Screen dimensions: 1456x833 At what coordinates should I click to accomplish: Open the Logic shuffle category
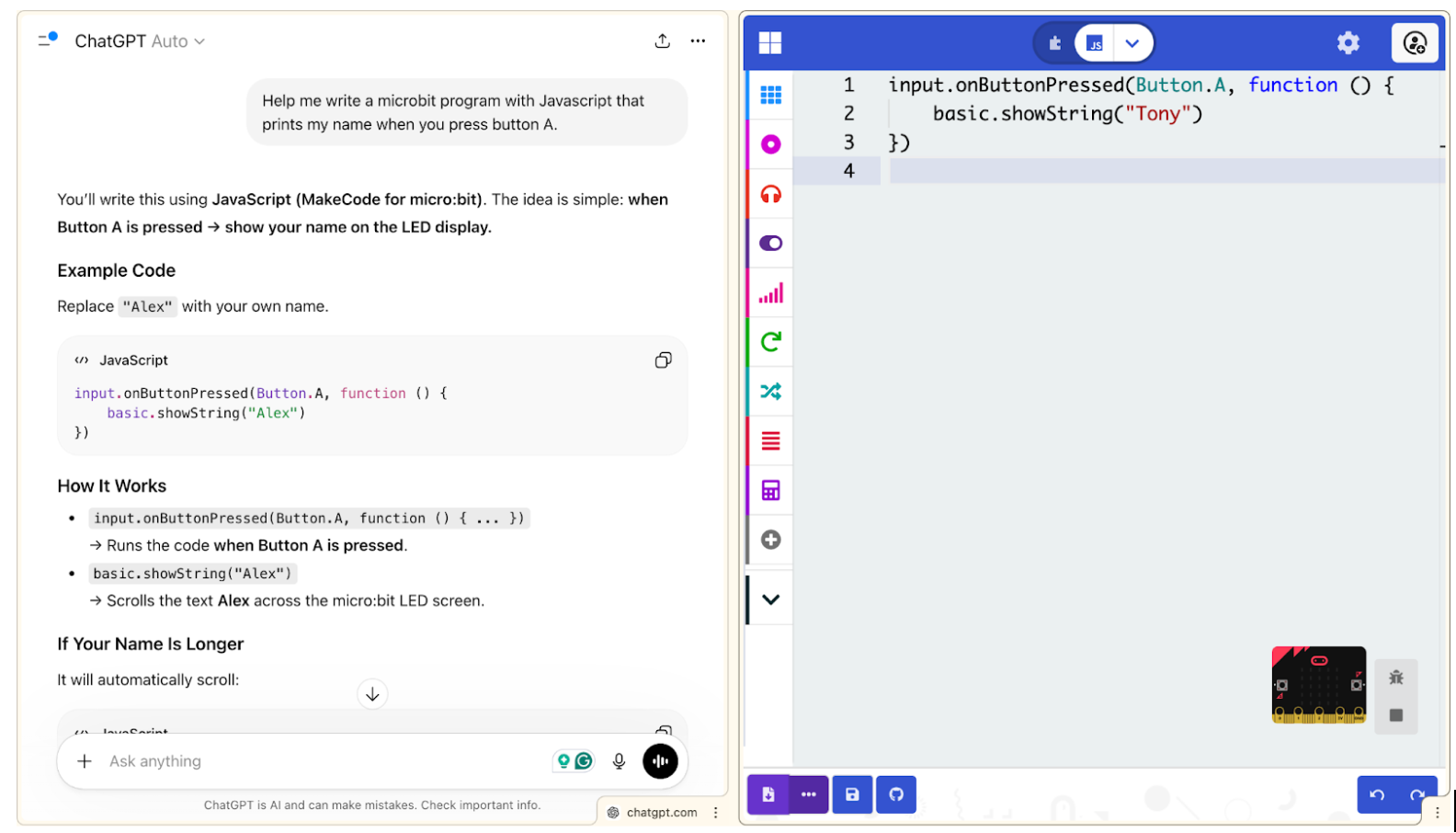(x=770, y=392)
